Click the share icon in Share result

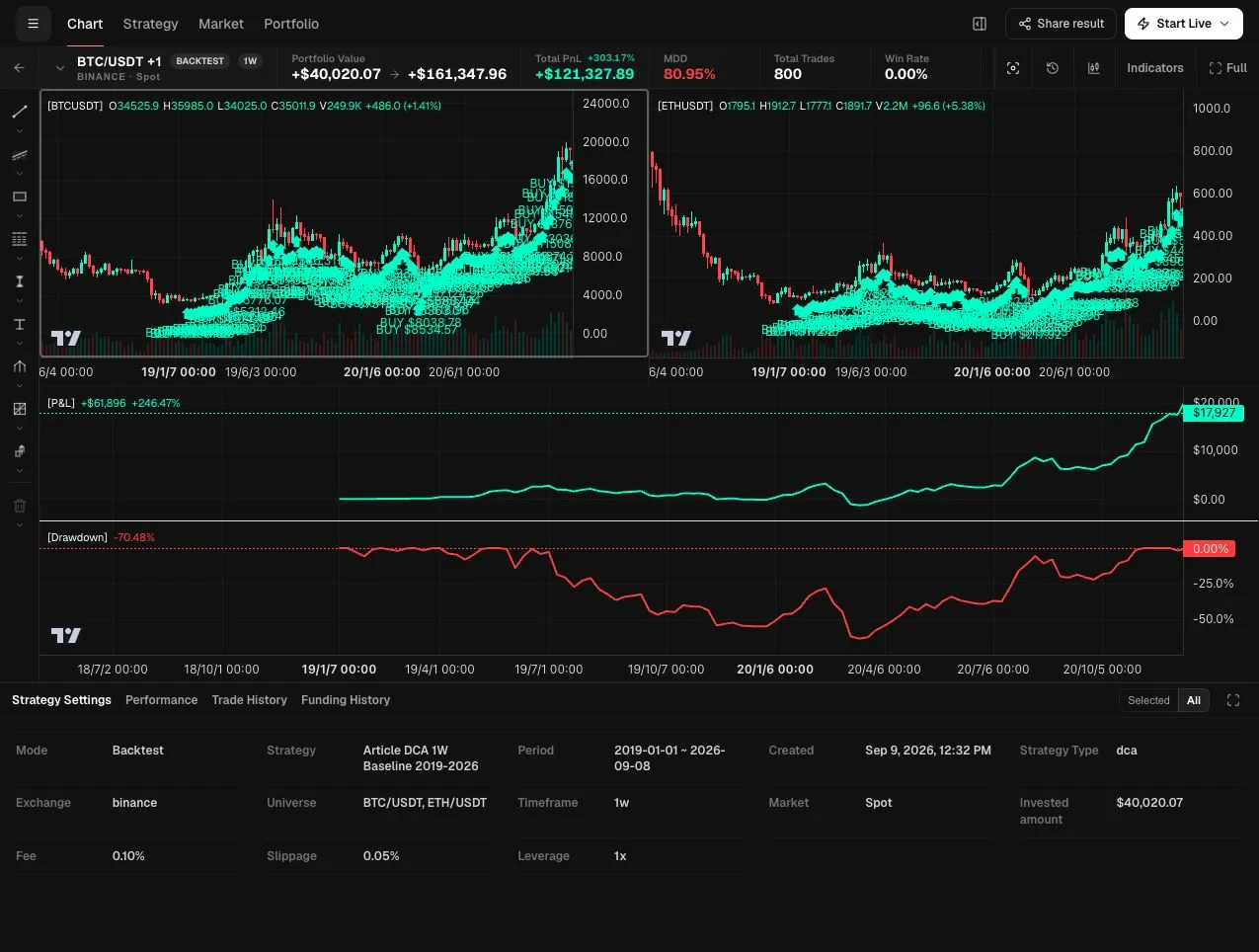(x=1025, y=24)
